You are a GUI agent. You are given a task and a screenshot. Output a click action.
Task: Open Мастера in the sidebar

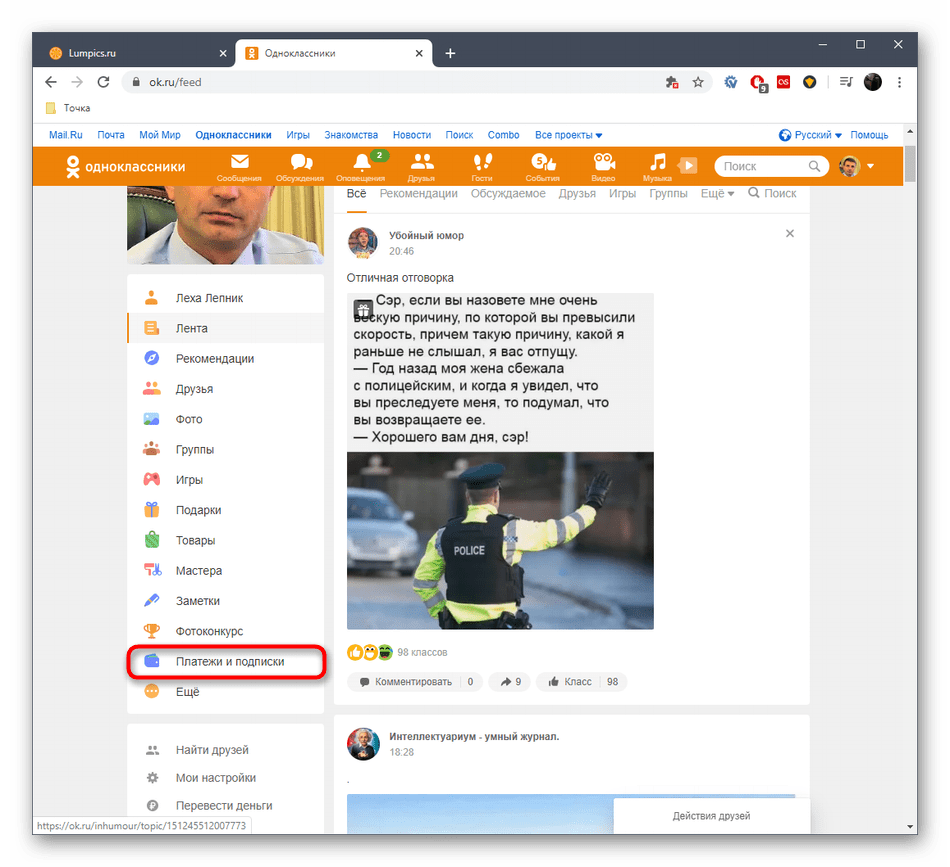click(225, 570)
